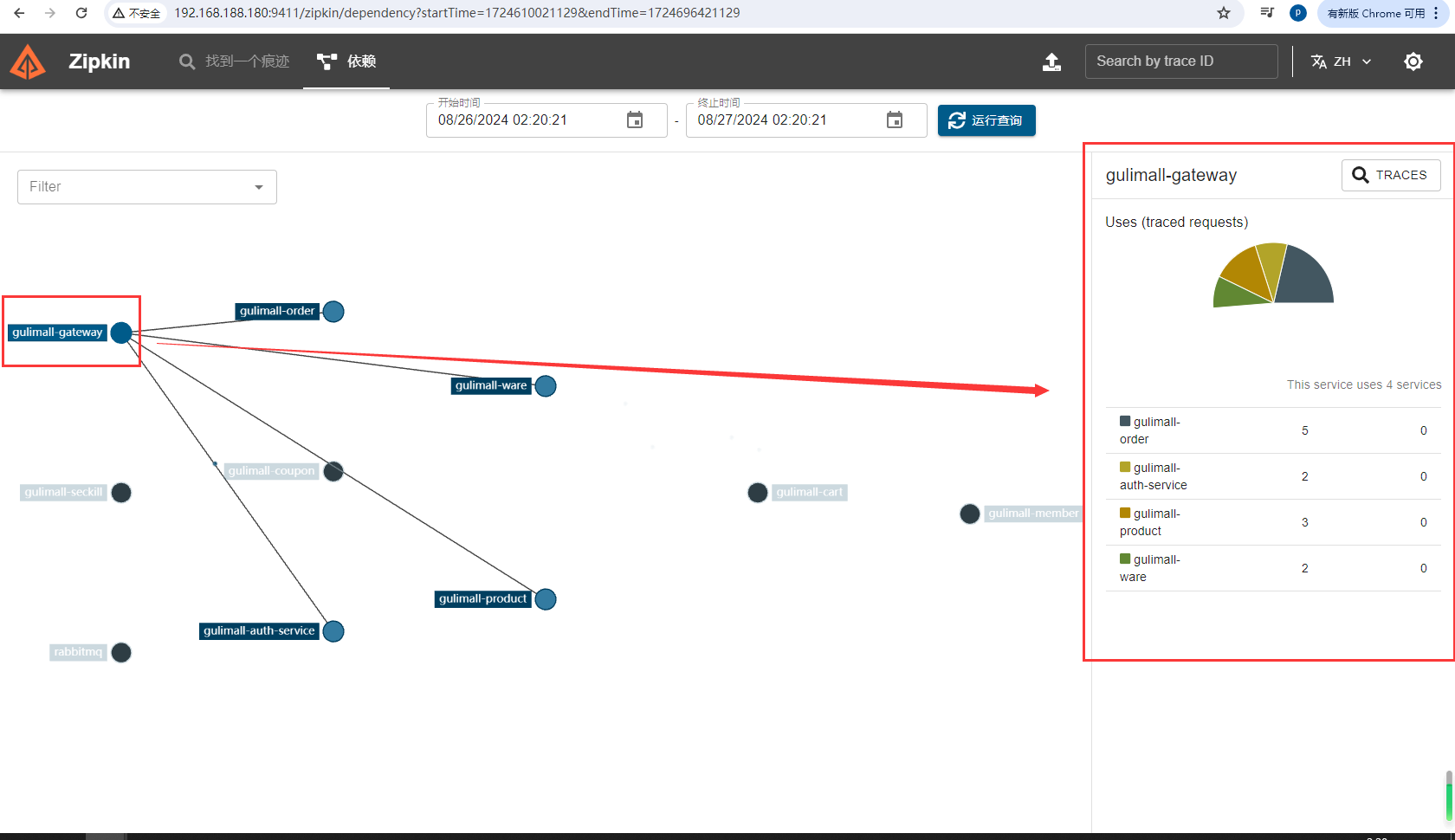The image size is (1455, 840).
Task: Go back in browser history
Action: click(x=19, y=13)
